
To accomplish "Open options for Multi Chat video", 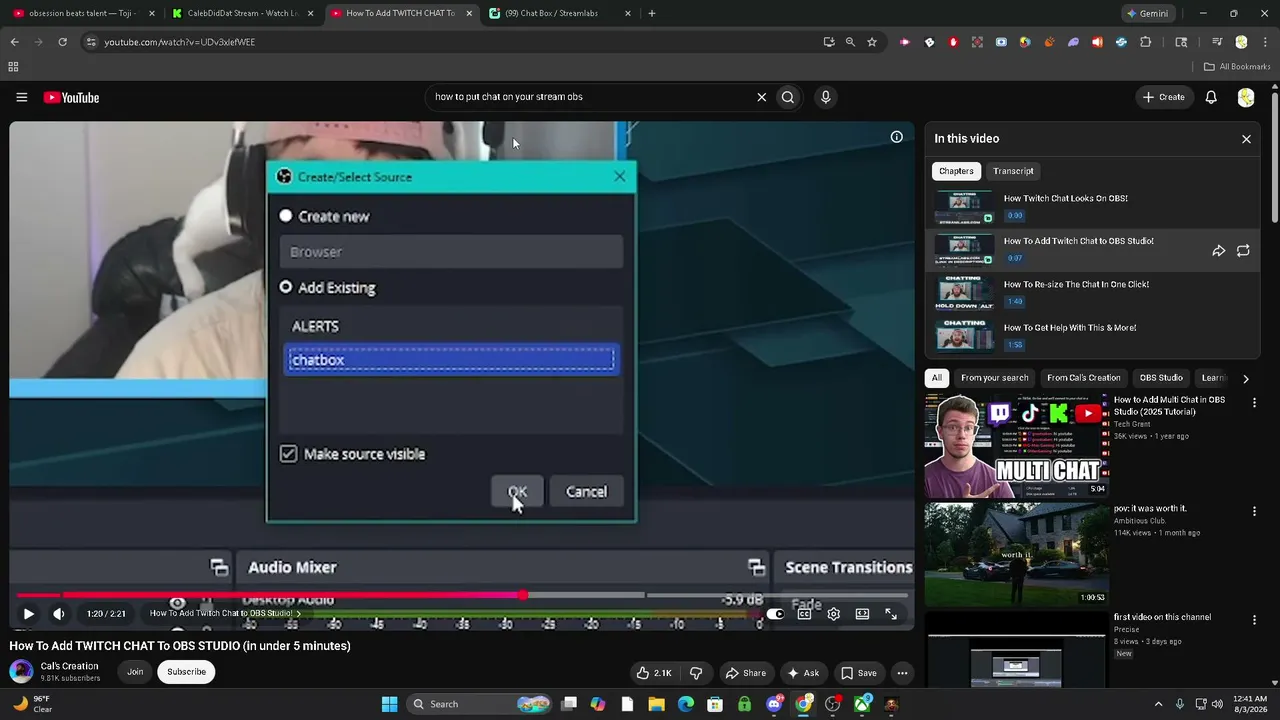I will 1254,402.
